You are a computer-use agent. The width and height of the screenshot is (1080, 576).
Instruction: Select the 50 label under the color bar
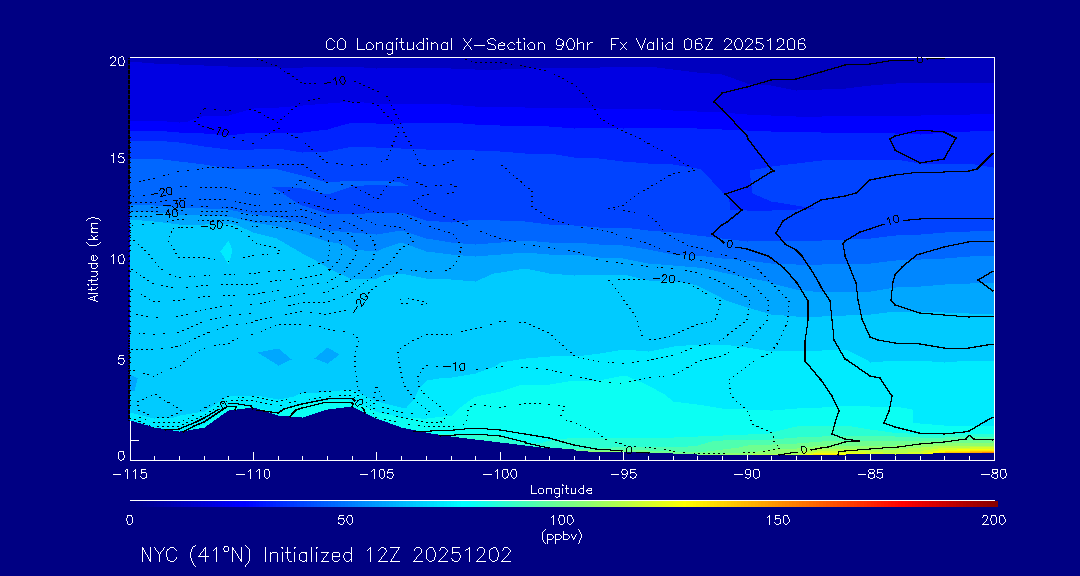(345, 520)
